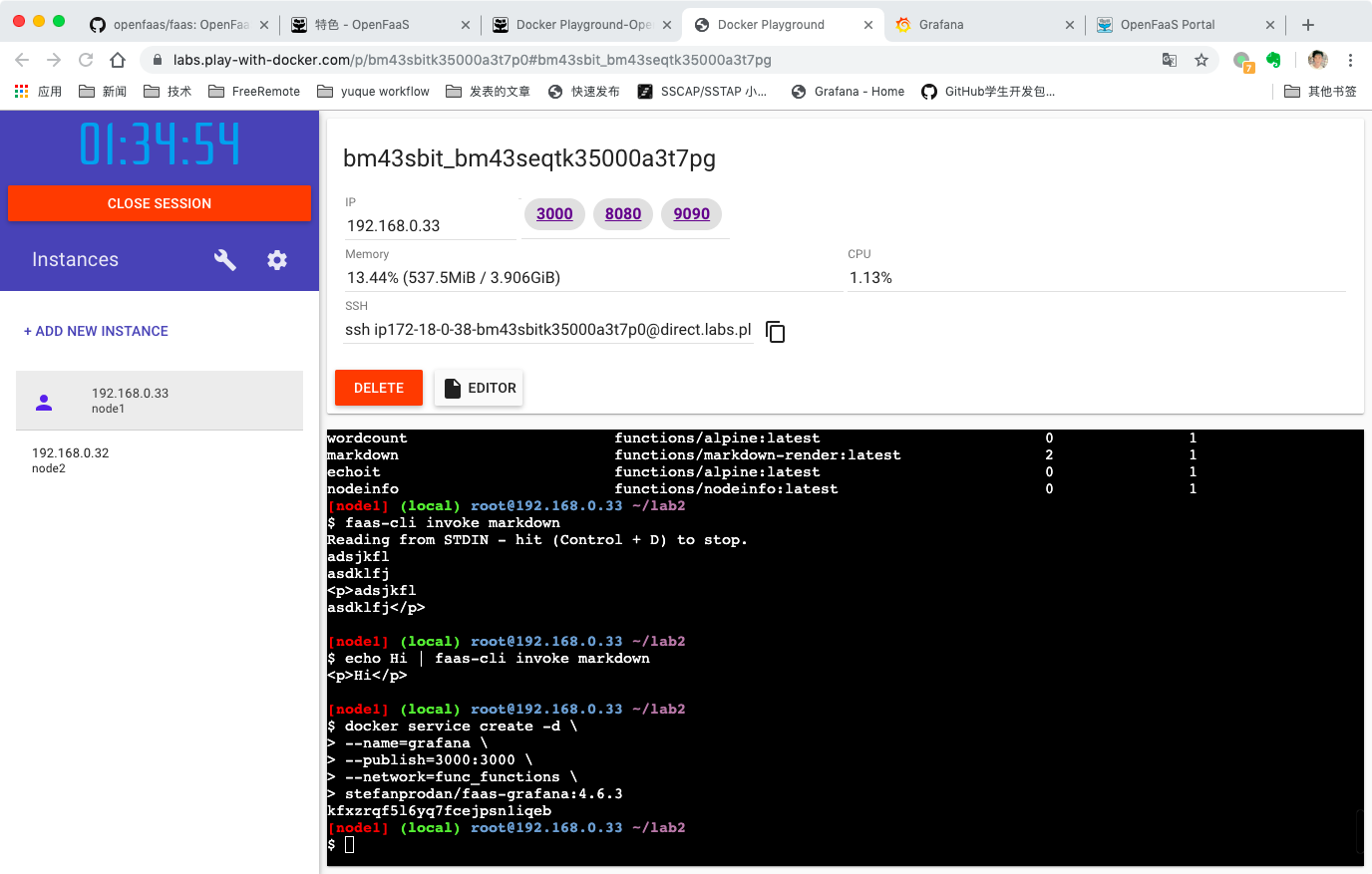Open port 3000 link
Screen dimensions: 1372x874
coord(554,213)
